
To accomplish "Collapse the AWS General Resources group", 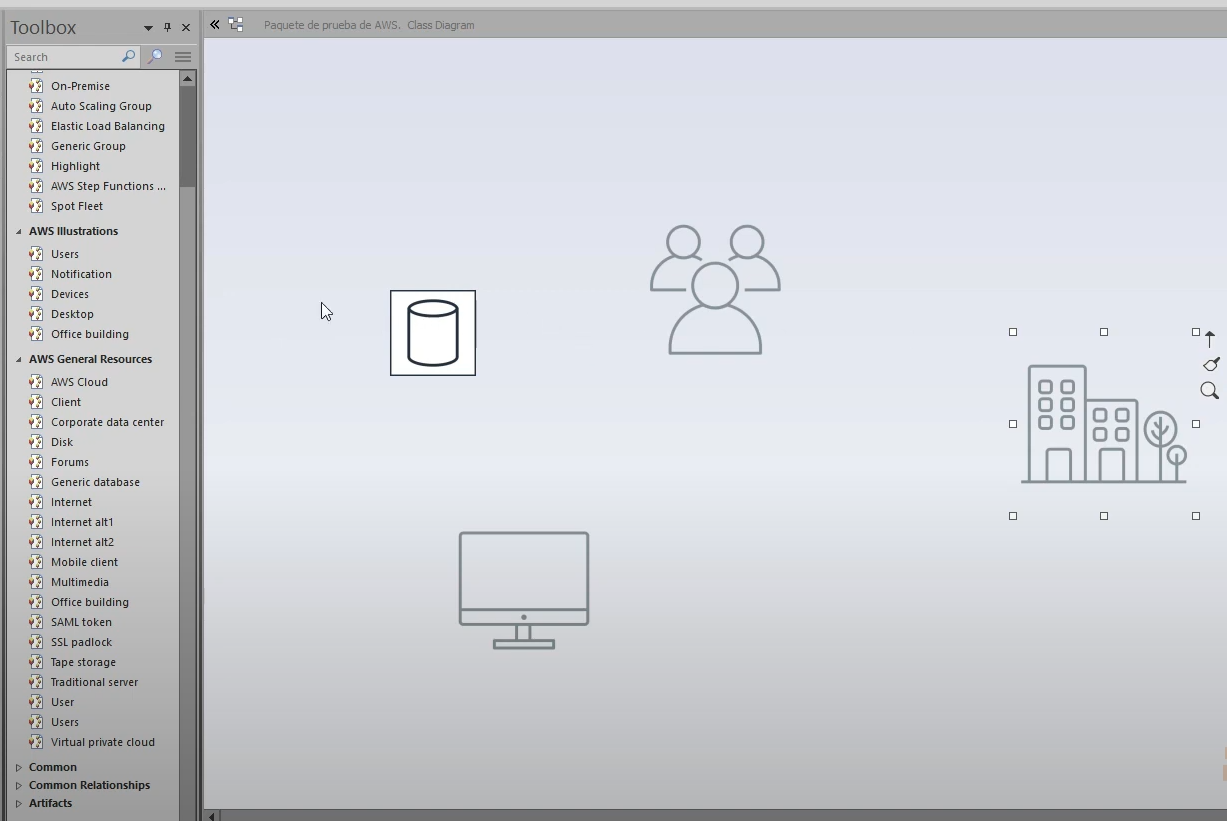I will 18,359.
